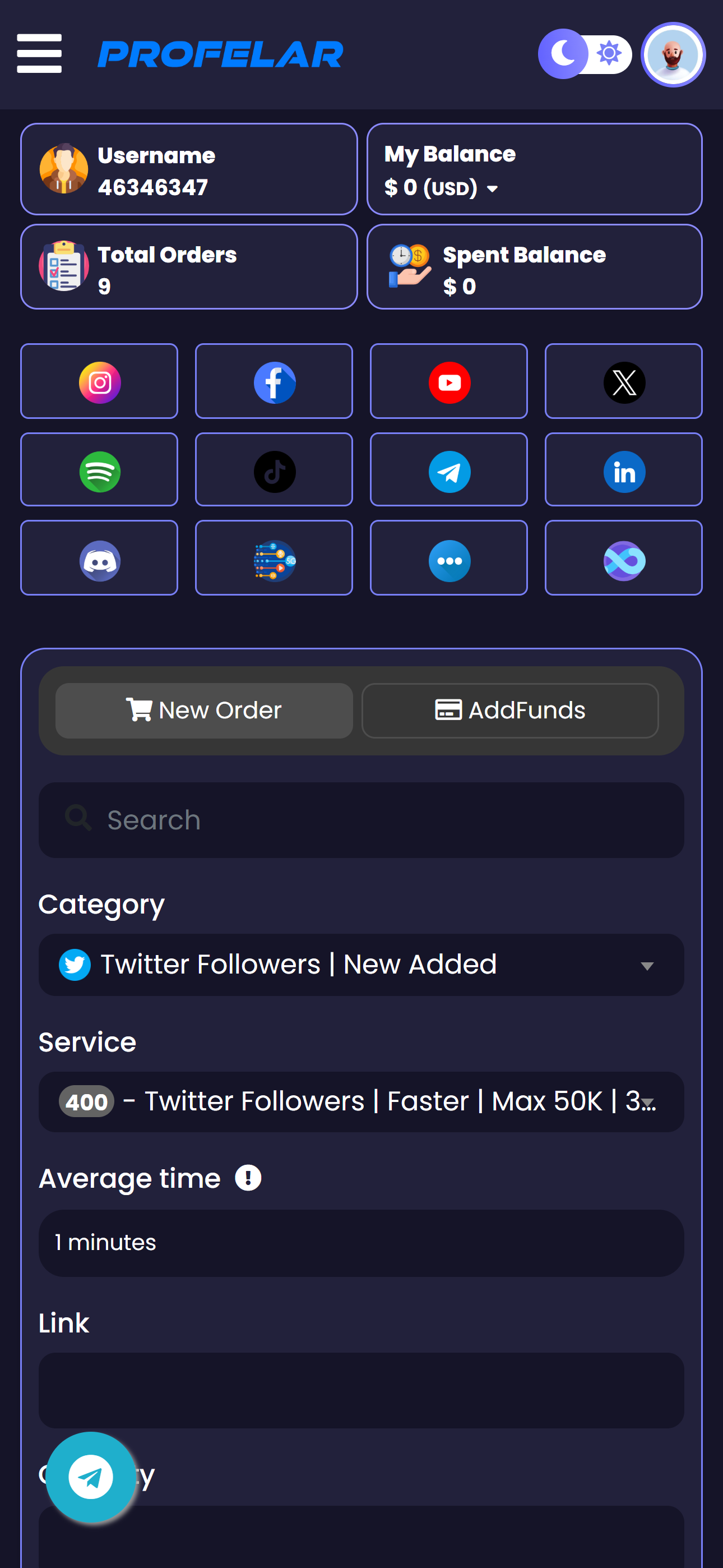The height and width of the screenshot is (1568, 723).
Task: Expand the Service selection dropdown
Action: [361, 1102]
